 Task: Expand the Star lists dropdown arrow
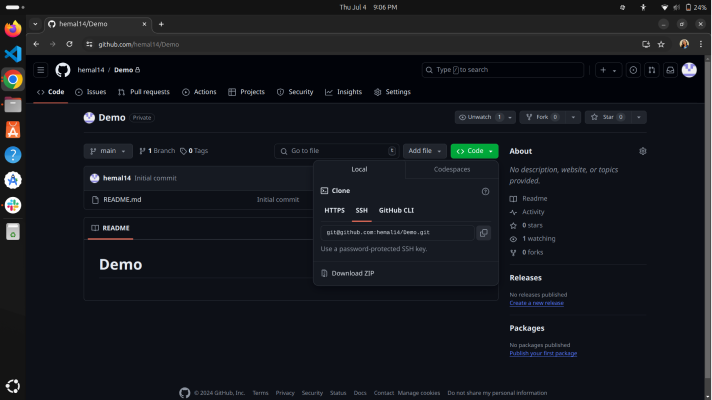(x=638, y=117)
